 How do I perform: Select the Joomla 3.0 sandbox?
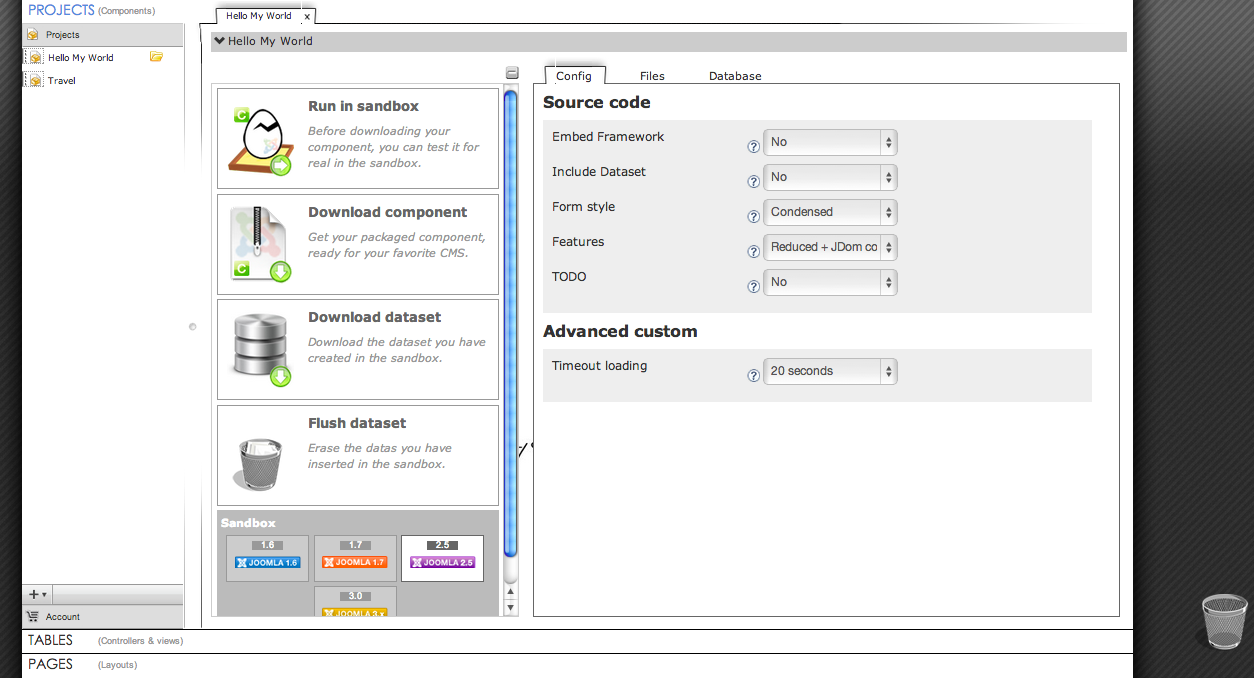coord(355,601)
